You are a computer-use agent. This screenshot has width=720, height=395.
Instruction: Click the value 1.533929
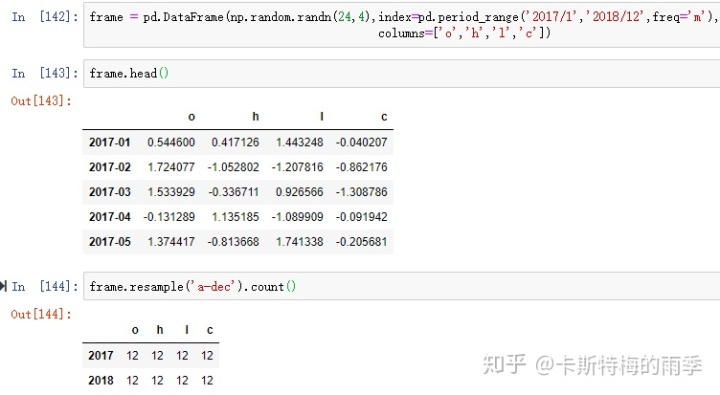171,192
